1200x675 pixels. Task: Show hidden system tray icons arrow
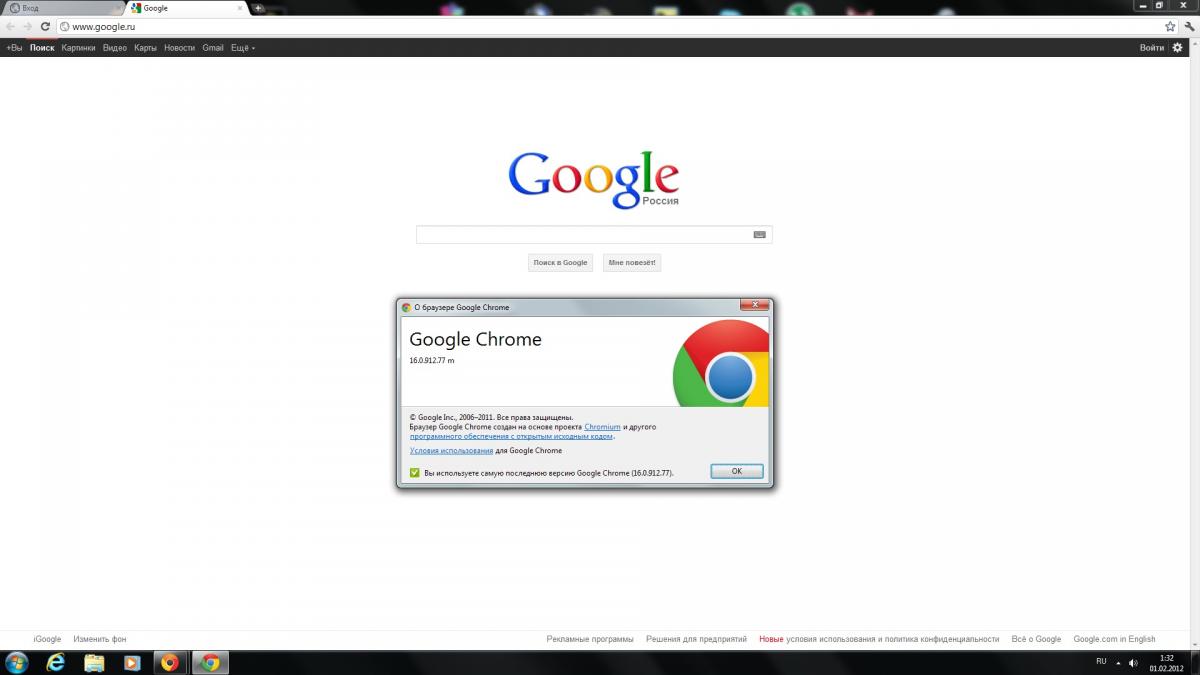[x=1118, y=662]
